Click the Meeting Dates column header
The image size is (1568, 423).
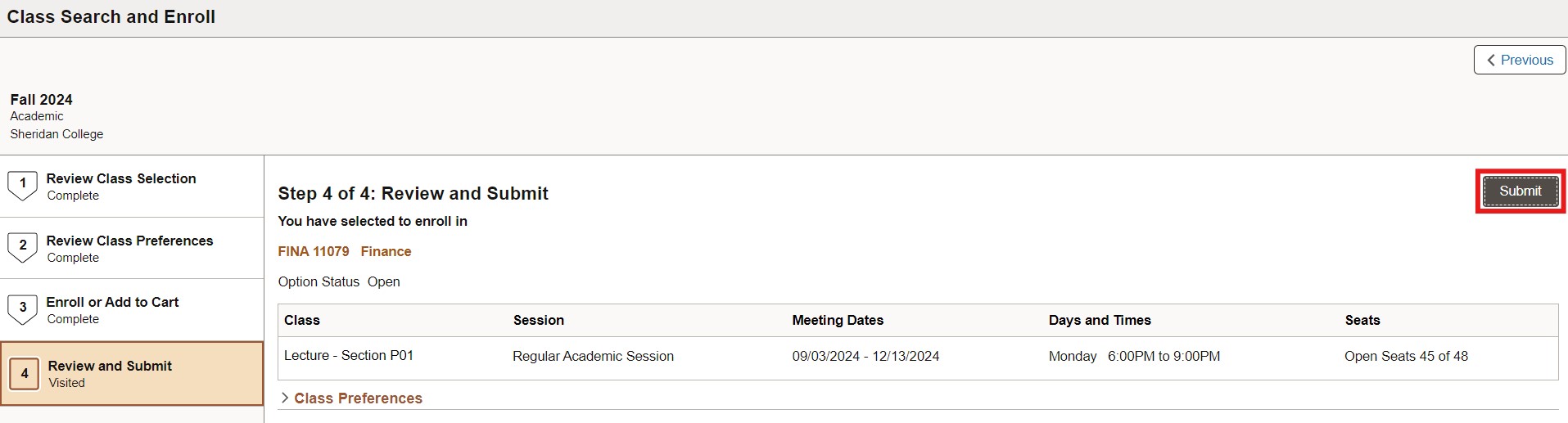(x=838, y=321)
